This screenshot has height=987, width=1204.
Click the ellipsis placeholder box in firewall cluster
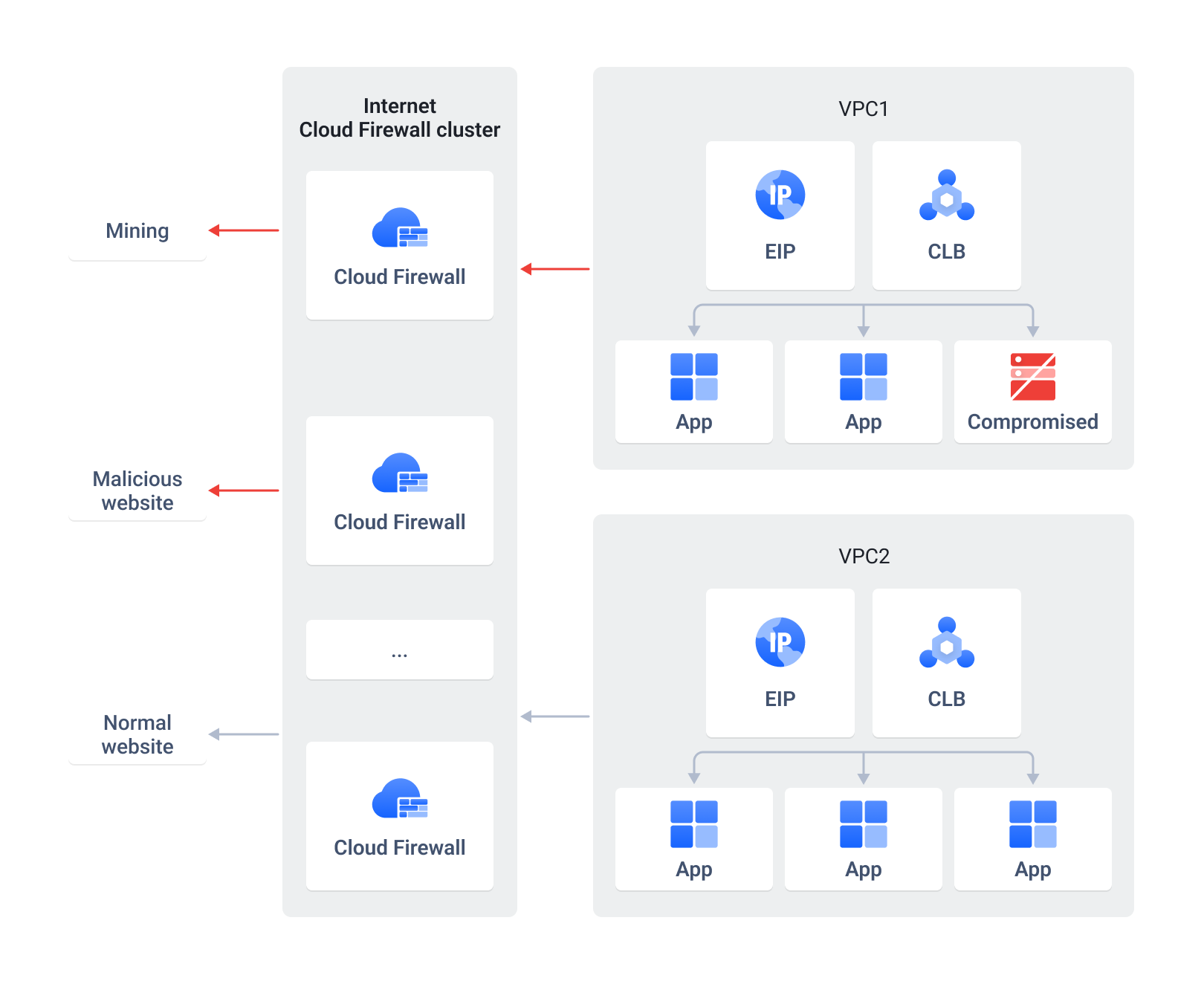pos(400,650)
